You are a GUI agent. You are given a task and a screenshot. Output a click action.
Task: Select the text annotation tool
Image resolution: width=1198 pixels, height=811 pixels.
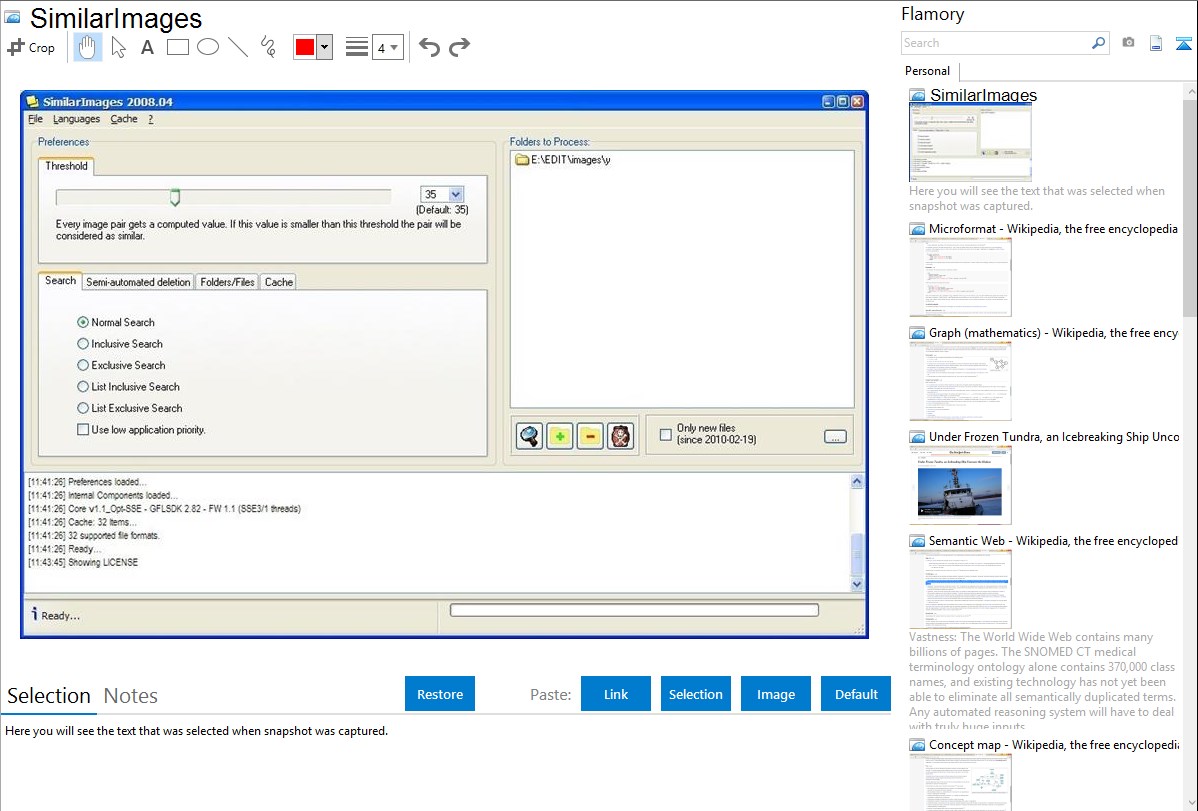pyautogui.click(x=147, y=47)
